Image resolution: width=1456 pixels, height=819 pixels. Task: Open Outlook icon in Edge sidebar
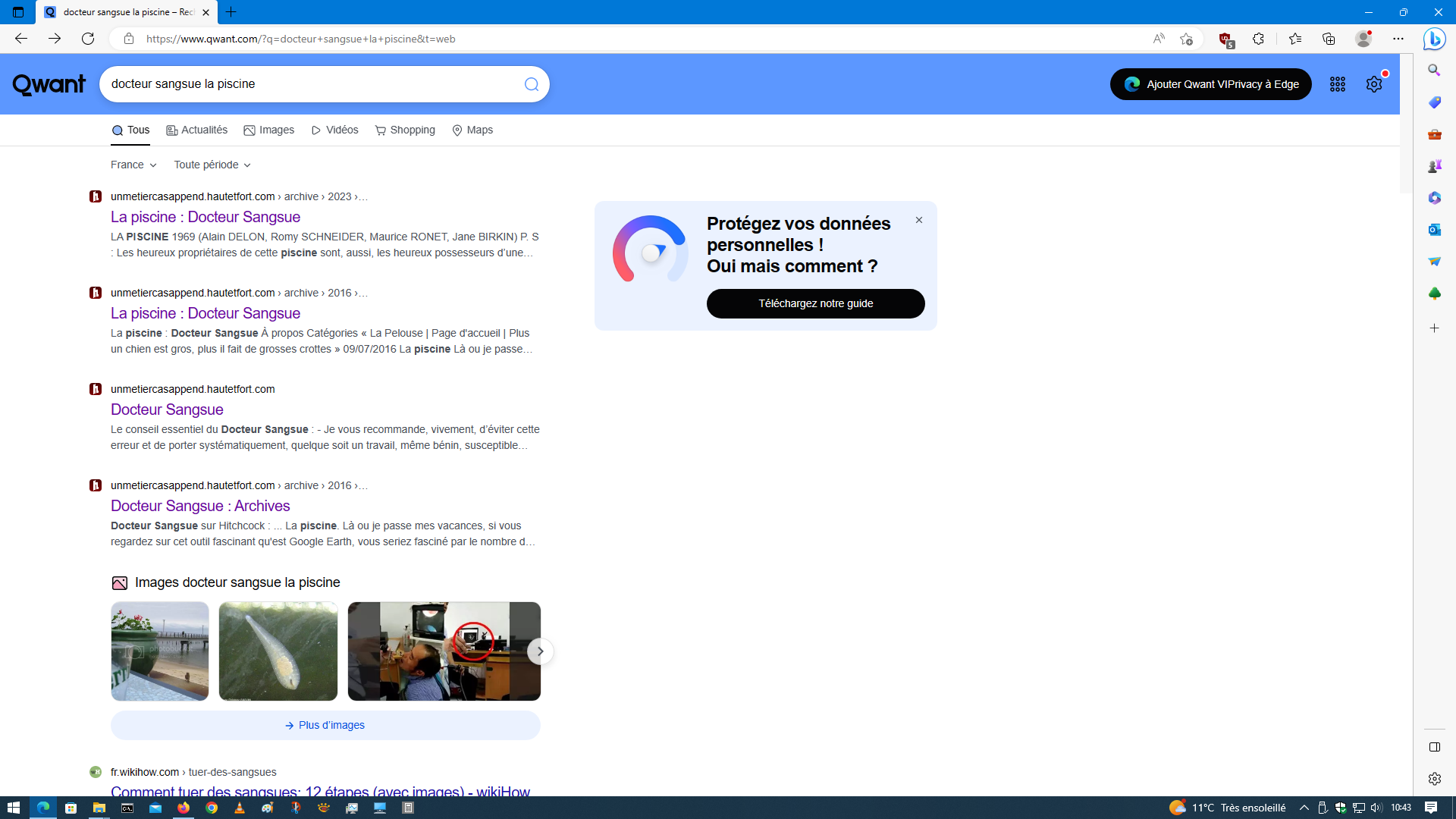(1434, 229)
